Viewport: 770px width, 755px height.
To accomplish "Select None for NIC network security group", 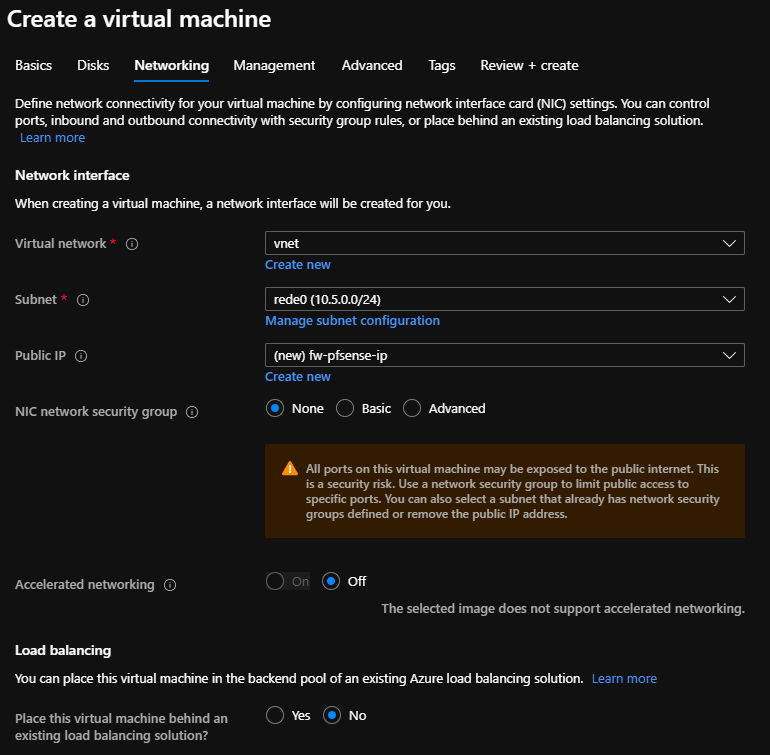I will [x=275, y=408].
